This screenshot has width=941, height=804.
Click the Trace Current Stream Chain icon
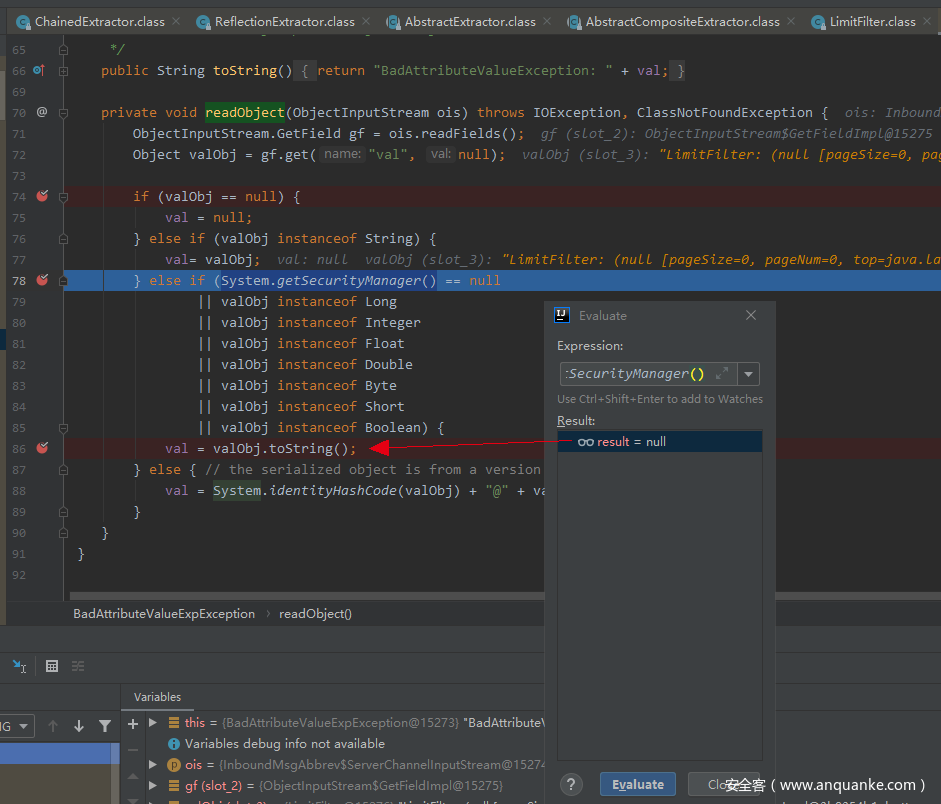pos(78,666)
